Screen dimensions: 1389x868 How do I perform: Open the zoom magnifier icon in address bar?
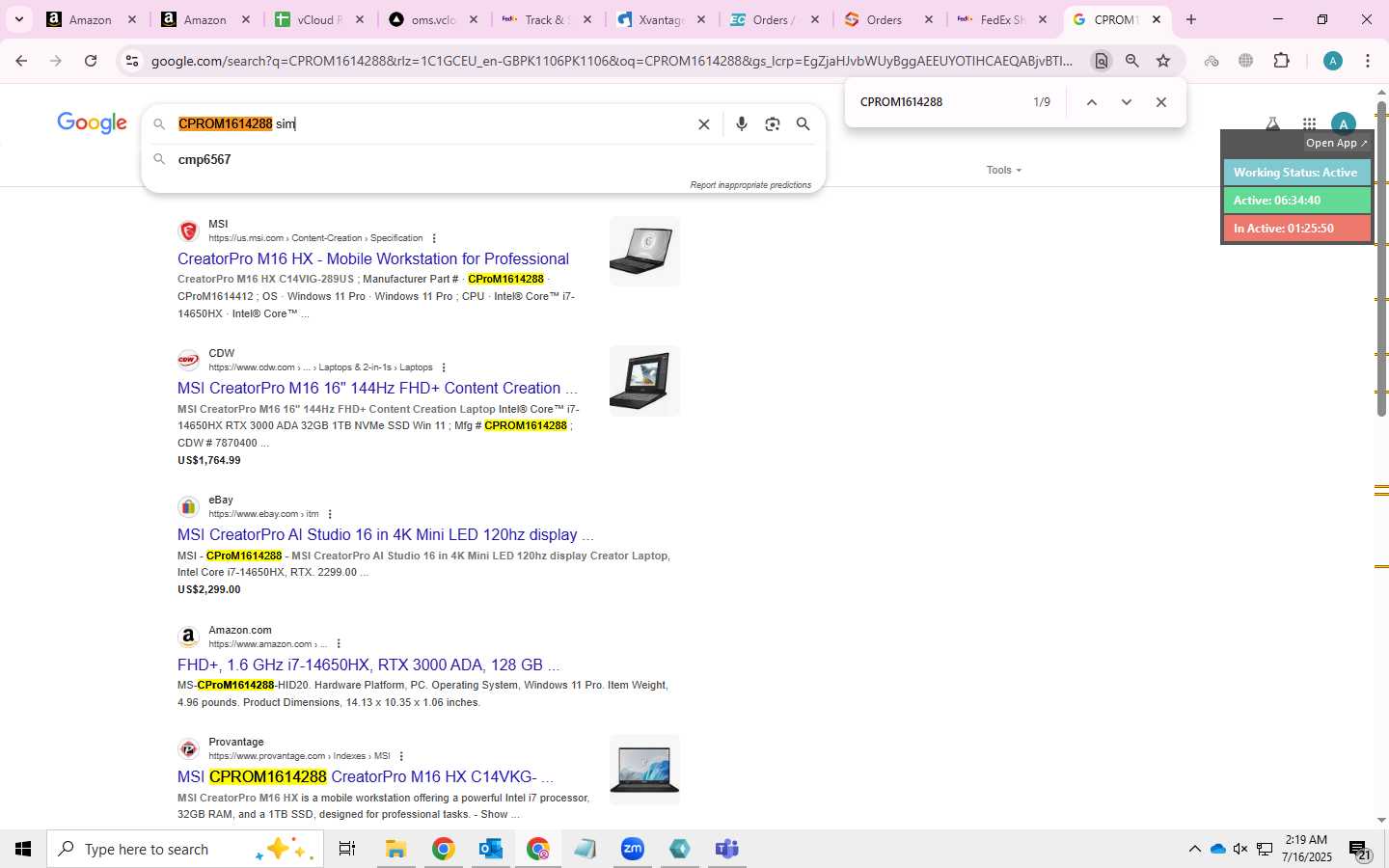[1132, 61]
